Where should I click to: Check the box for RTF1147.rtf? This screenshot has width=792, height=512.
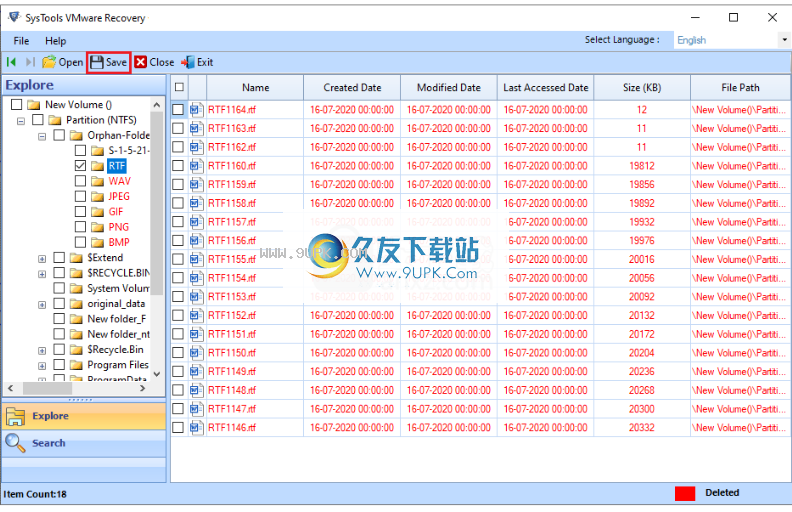[178, 408]
